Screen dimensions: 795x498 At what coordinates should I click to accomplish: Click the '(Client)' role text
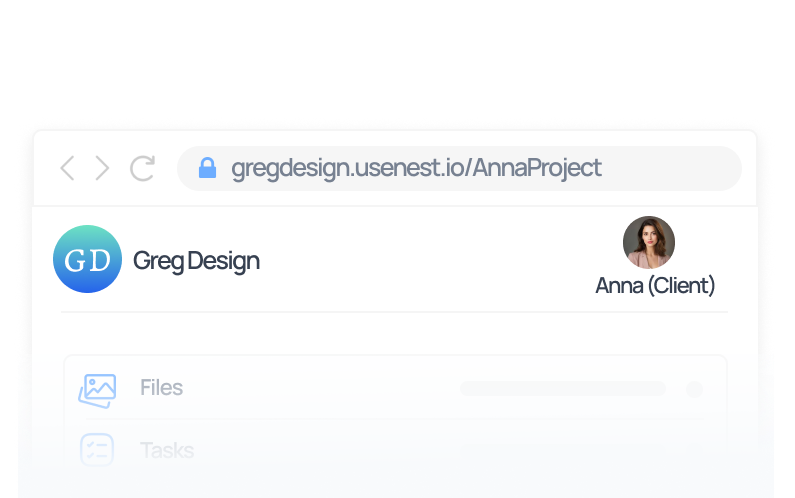tap(681, 286)
